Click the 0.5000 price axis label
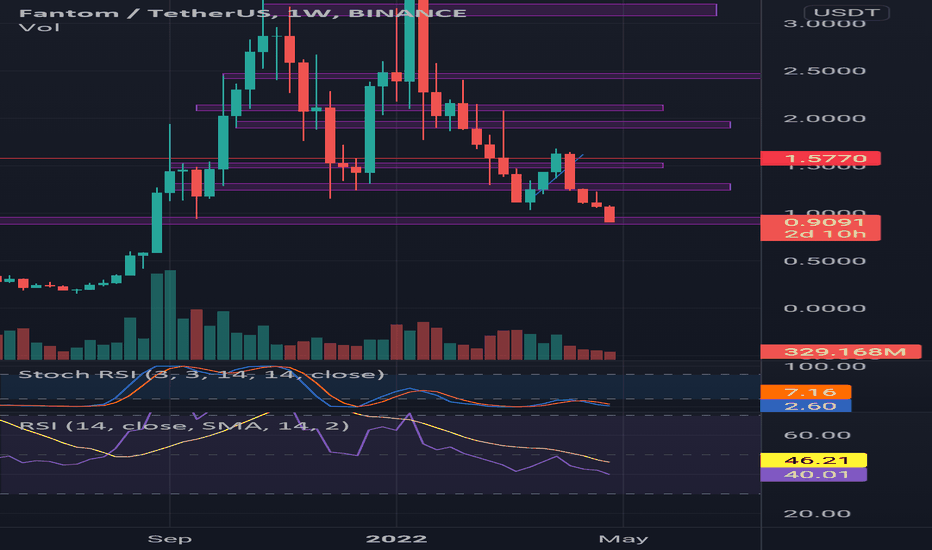 pyautogui.click(x=824, y=261)
